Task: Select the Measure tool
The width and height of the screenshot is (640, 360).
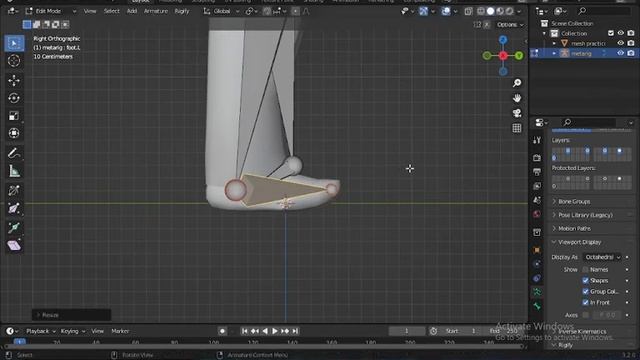Action: tap(14, 171)
